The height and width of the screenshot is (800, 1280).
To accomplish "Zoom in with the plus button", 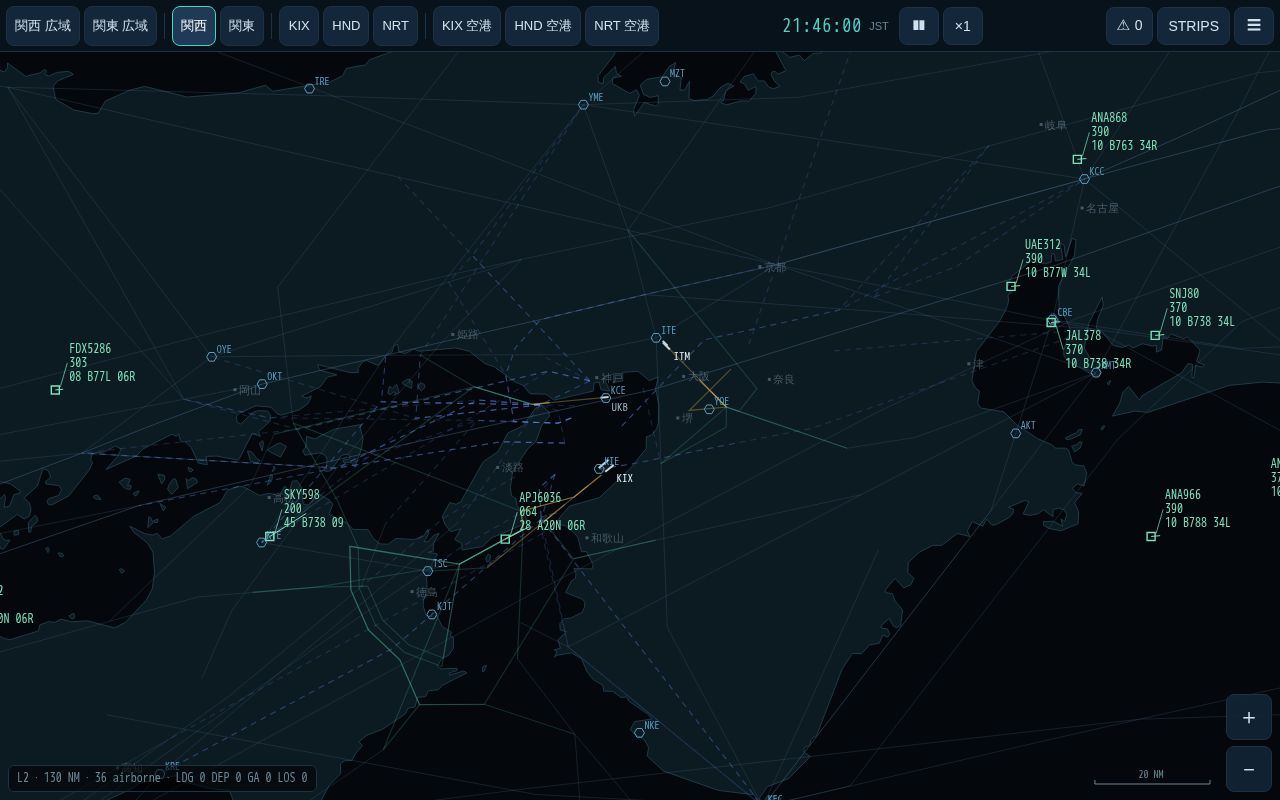I will 1249,717.
